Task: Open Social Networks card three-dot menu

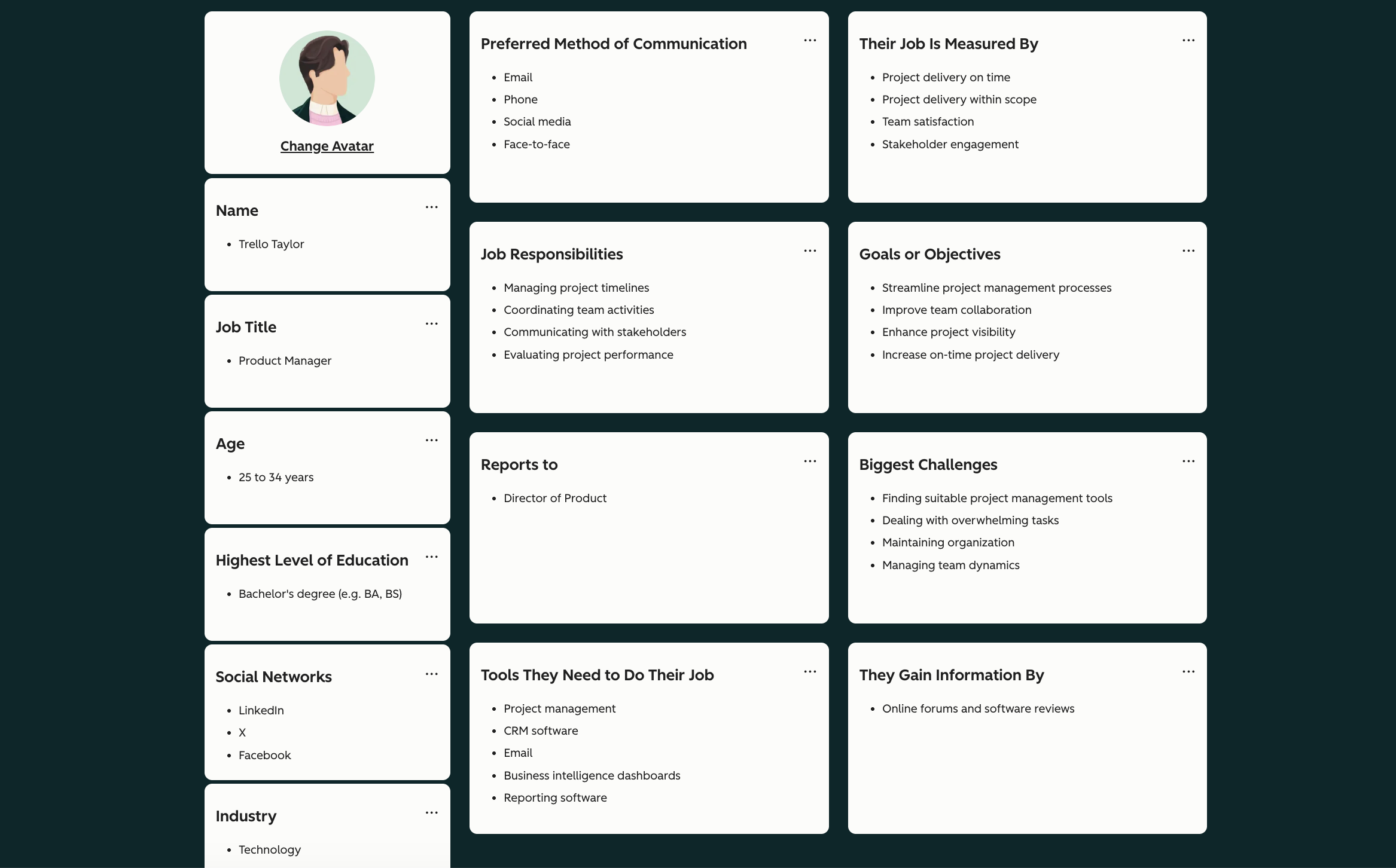Action: pos(431,674)
